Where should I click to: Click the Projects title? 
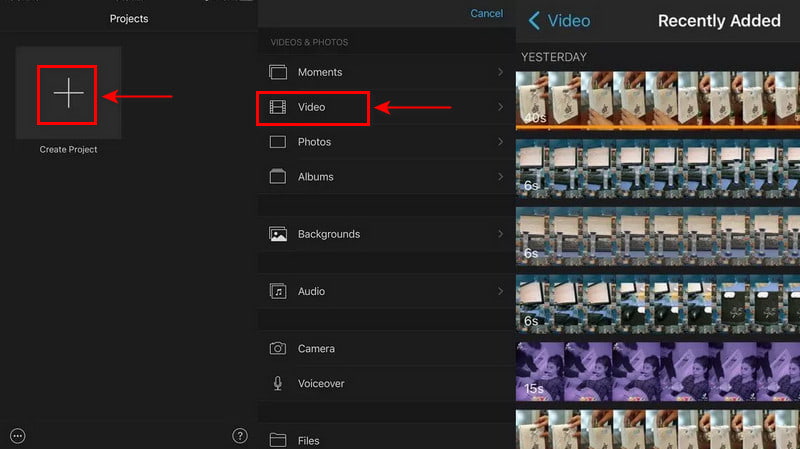click(x=129, y=19)
